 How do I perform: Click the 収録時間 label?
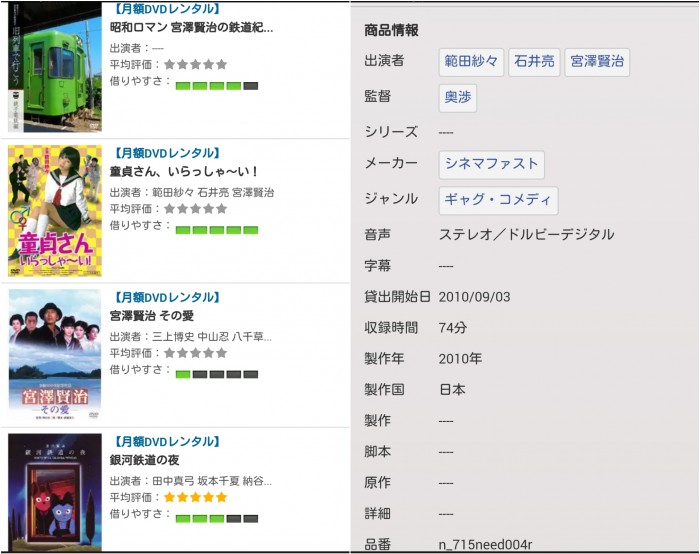tap(391, 328)
